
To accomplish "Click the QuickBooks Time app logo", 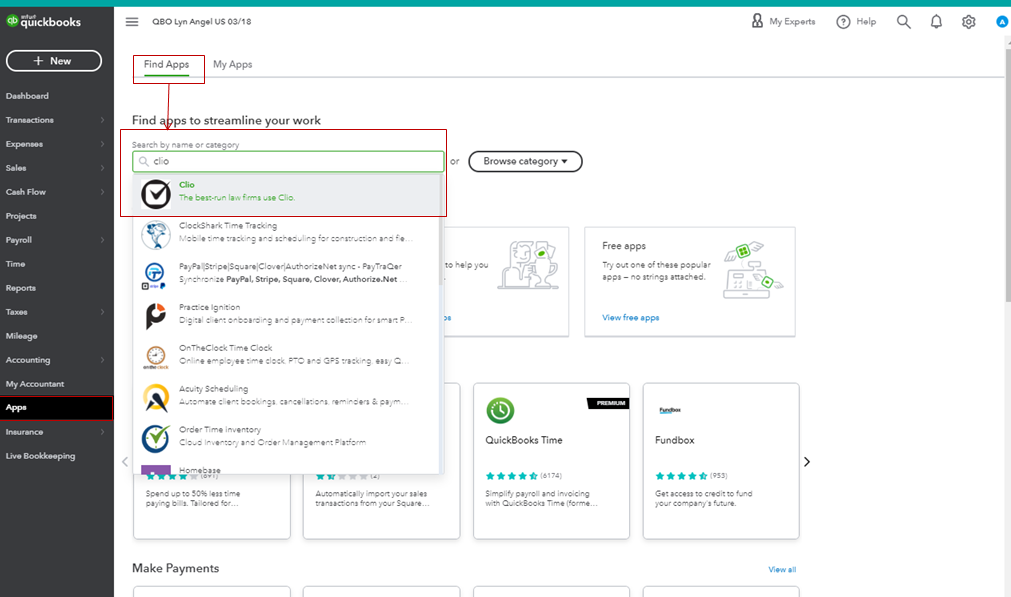I will point(499,410).
